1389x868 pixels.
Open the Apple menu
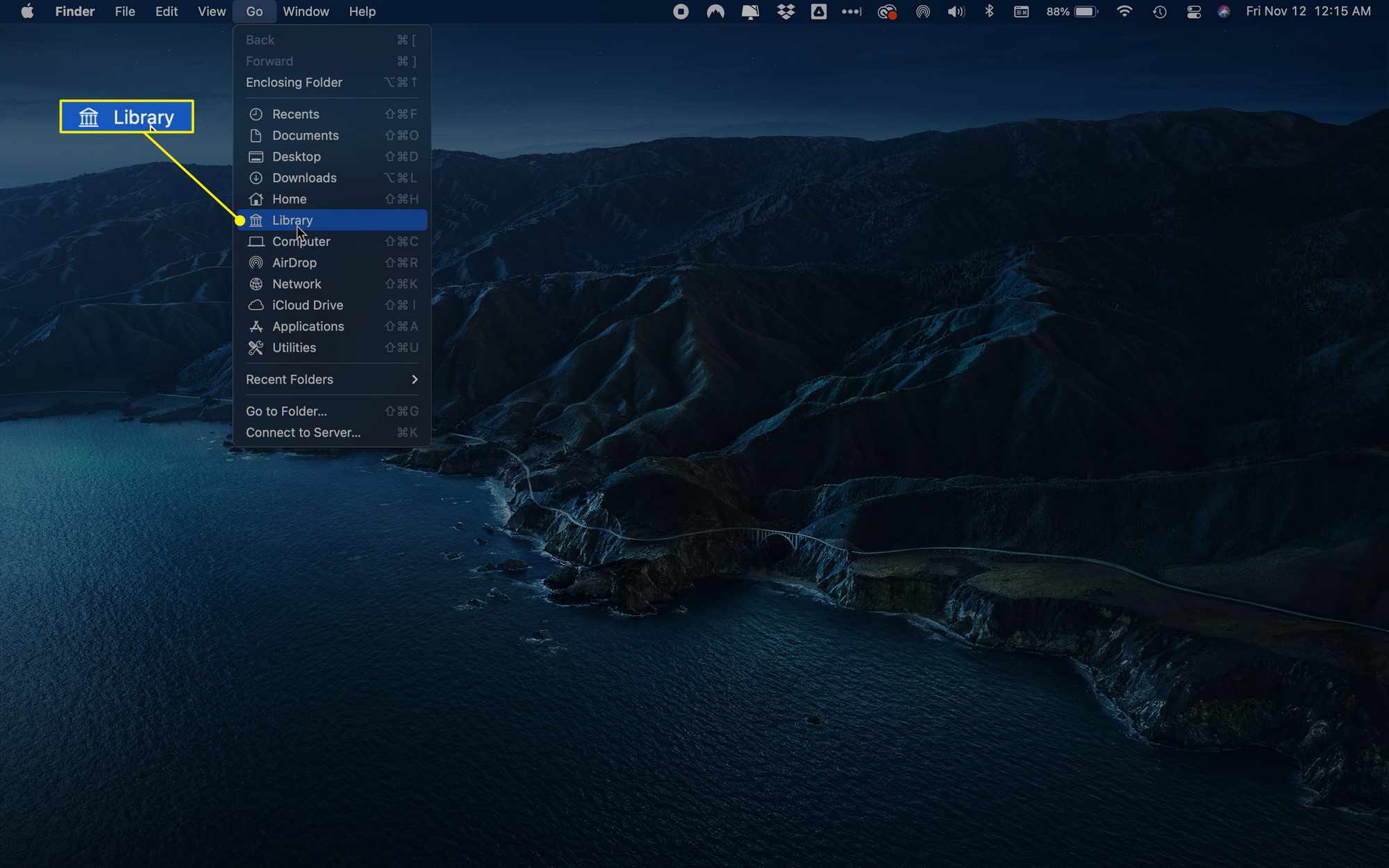click(x=27, y=12)
